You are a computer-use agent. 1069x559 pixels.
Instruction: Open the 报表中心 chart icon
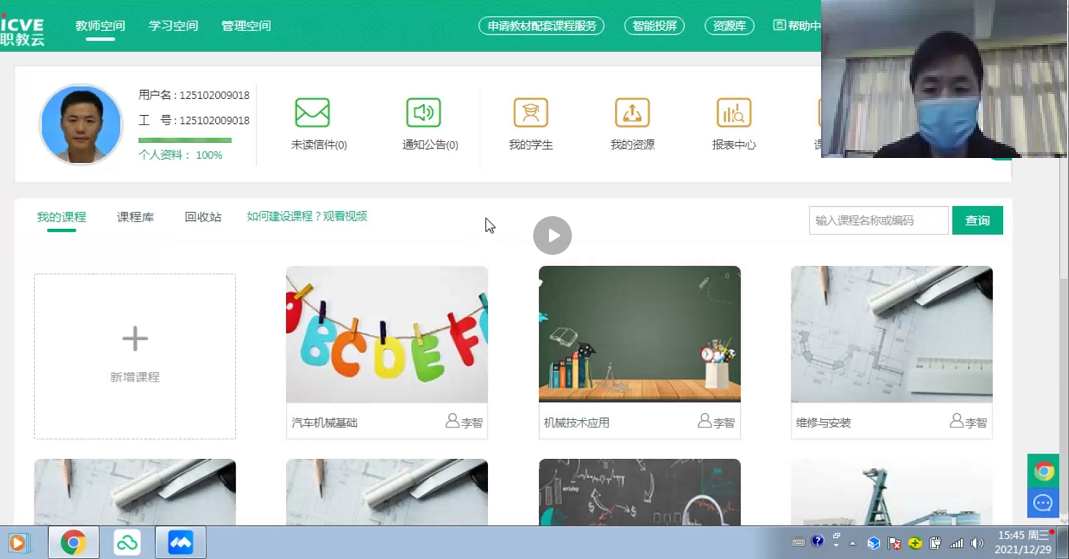pos(734,113)
